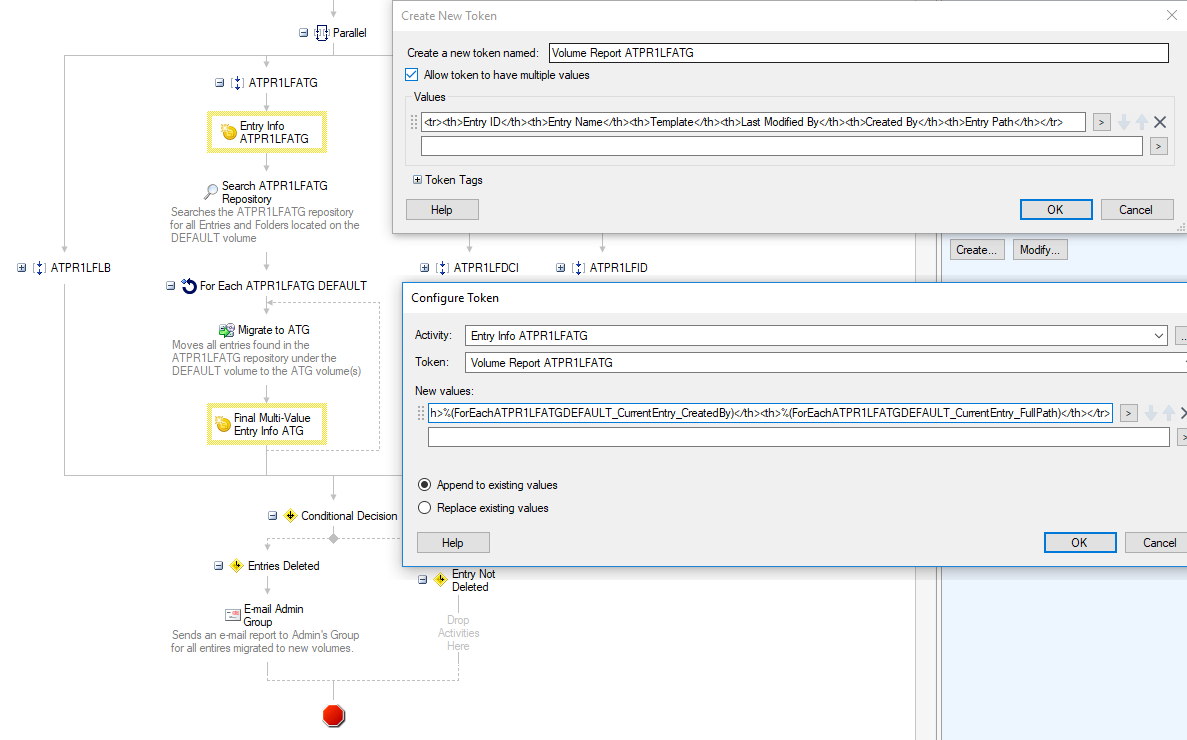Delete the value row in Create New Token
The width and height of the screenshot is (1187, 740).
click(1160, 122)
